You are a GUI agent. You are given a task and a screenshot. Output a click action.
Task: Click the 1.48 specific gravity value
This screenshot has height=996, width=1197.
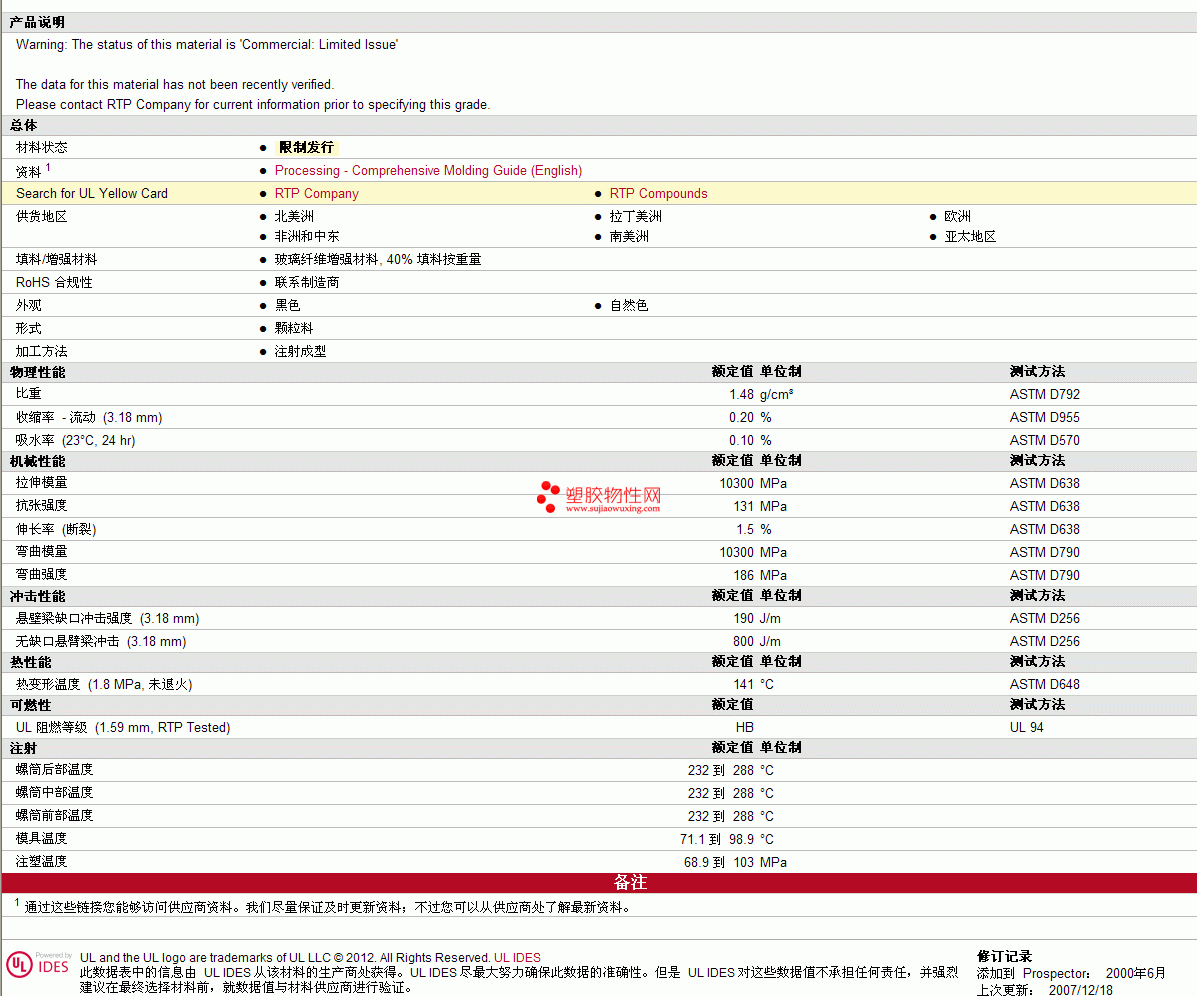(741, 395)
